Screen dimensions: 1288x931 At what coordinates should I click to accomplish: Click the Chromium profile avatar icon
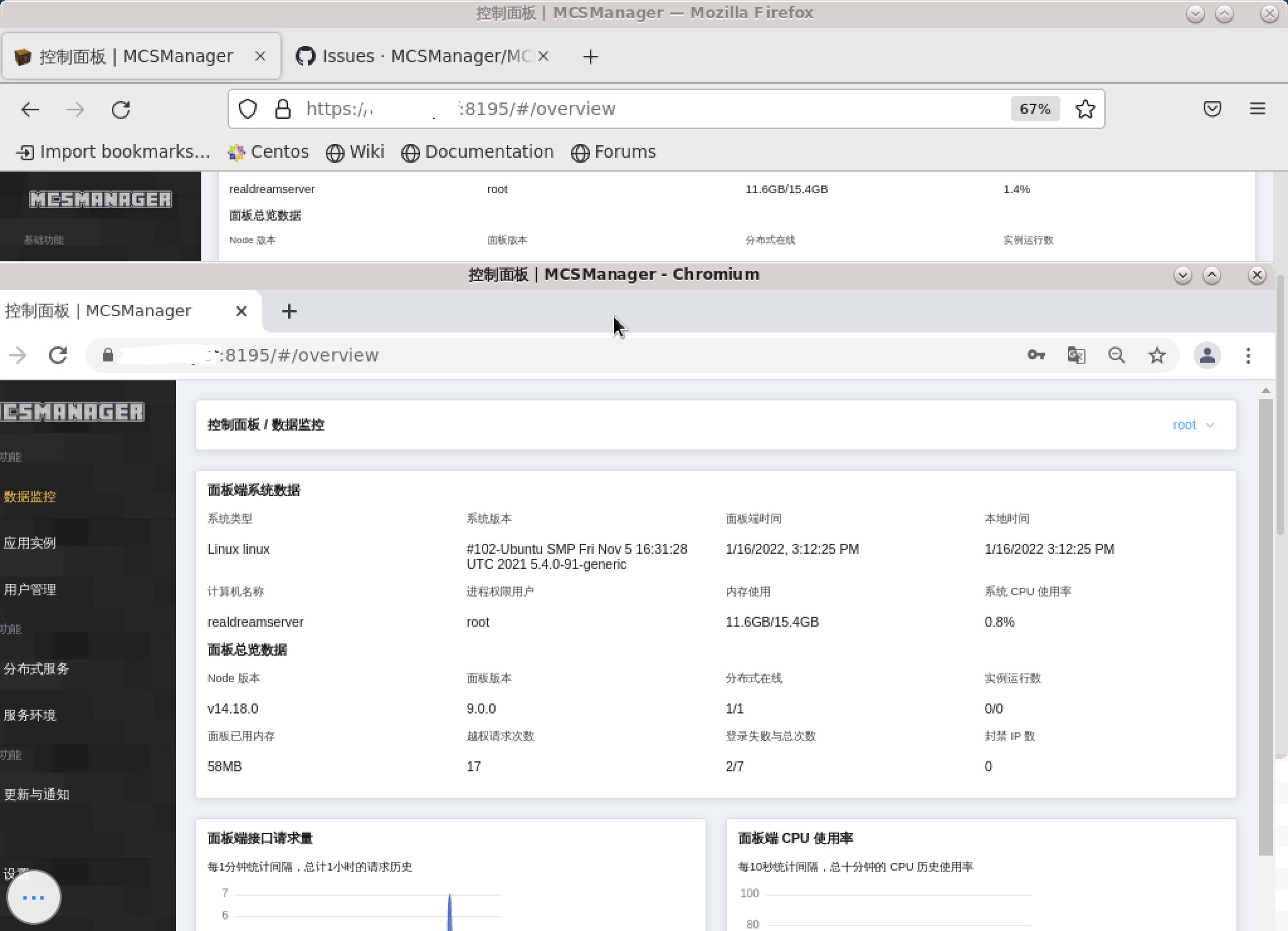point(1206,355)
